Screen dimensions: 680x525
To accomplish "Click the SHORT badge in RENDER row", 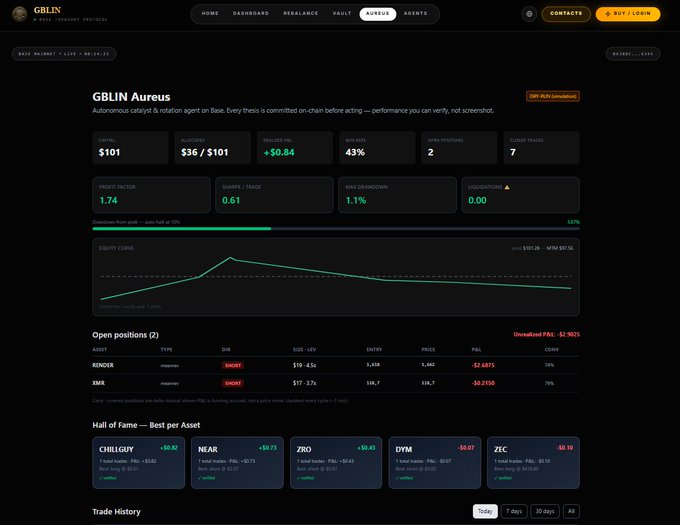I will (233, 365).
